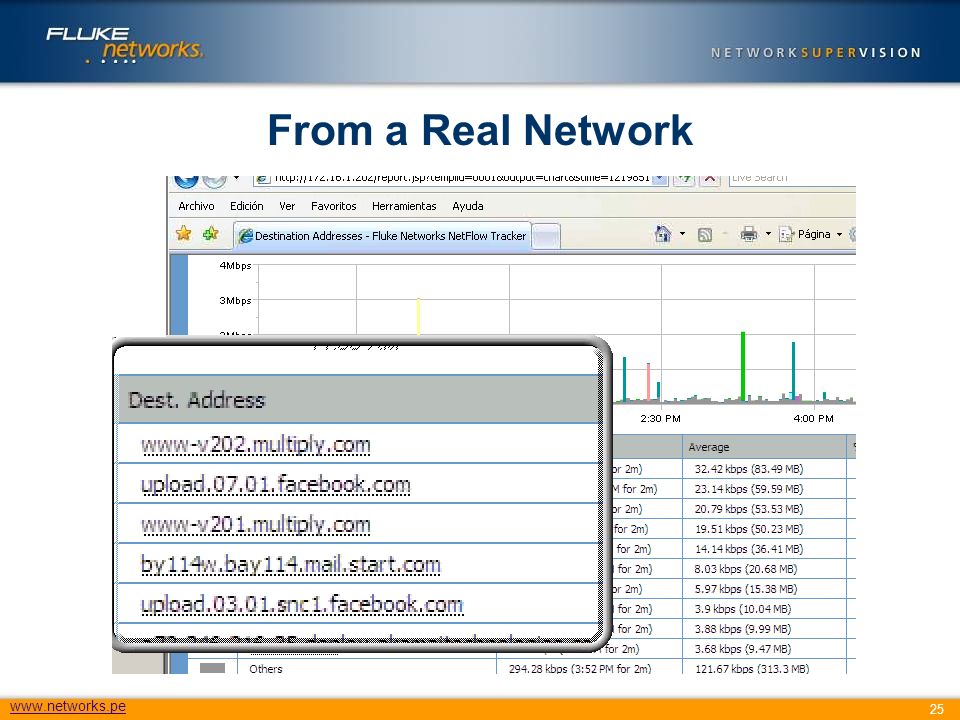960x720 pixels.
Task: Open the www-v201.multiply.com link
Action: point(255,524)
